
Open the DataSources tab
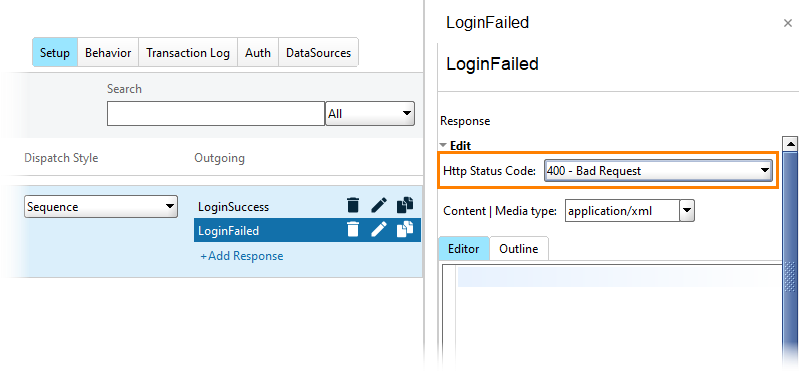point(319,52)
